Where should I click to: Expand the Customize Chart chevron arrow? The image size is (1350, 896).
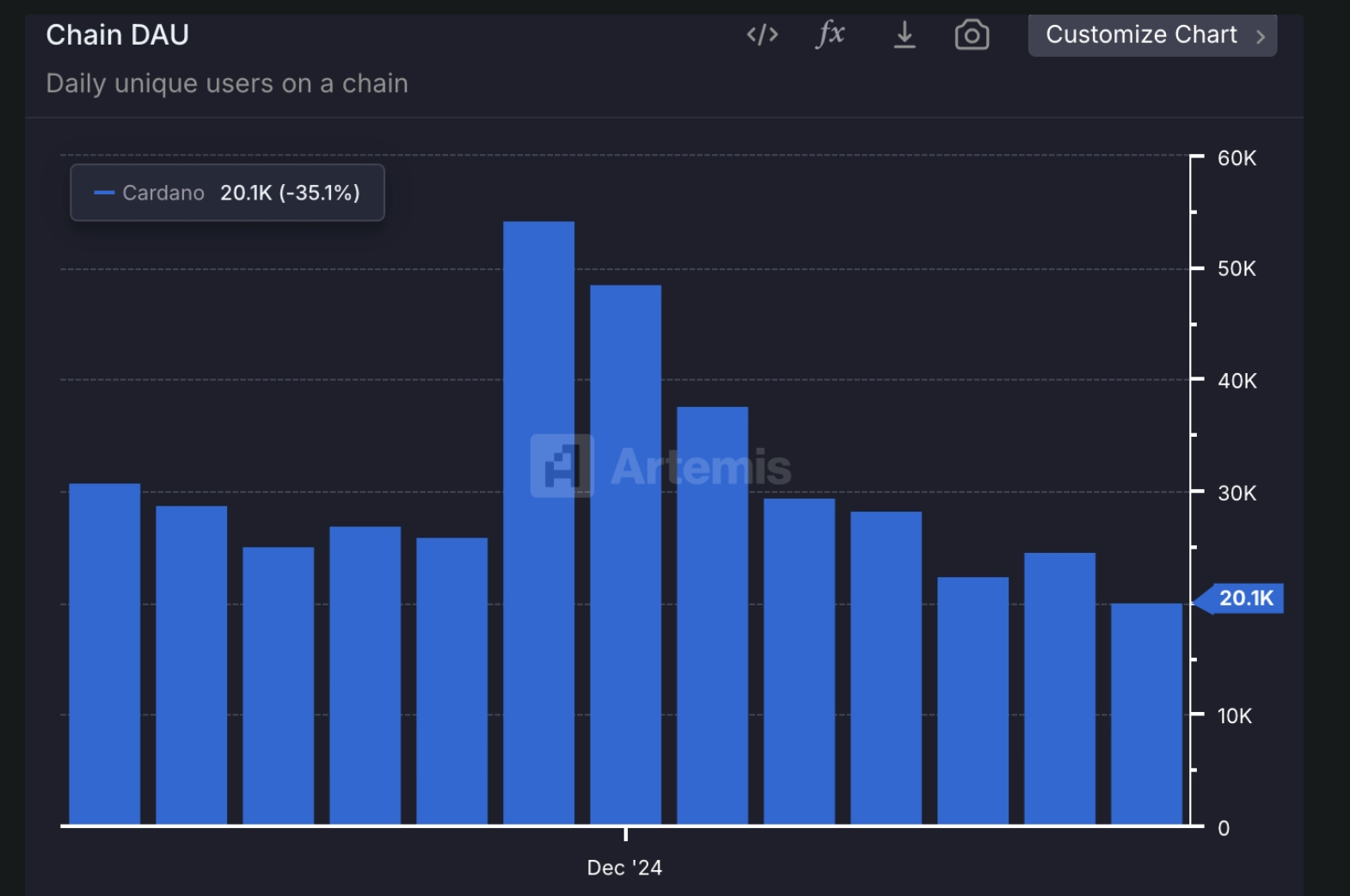click(1261, 36)
